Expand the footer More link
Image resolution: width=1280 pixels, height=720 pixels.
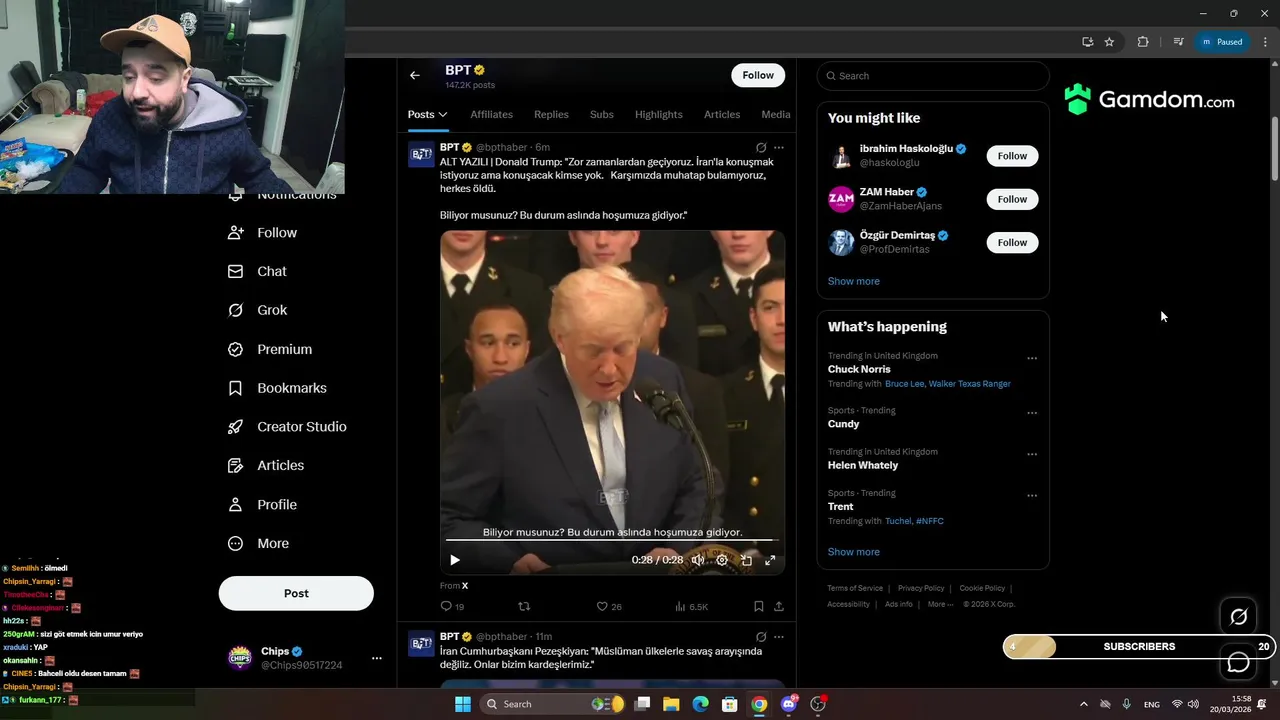tap(939, 604)
